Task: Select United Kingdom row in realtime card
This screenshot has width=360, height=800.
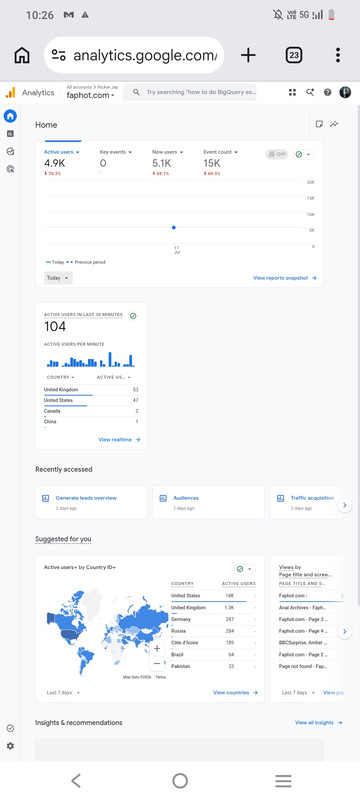Action: point(91,390)
